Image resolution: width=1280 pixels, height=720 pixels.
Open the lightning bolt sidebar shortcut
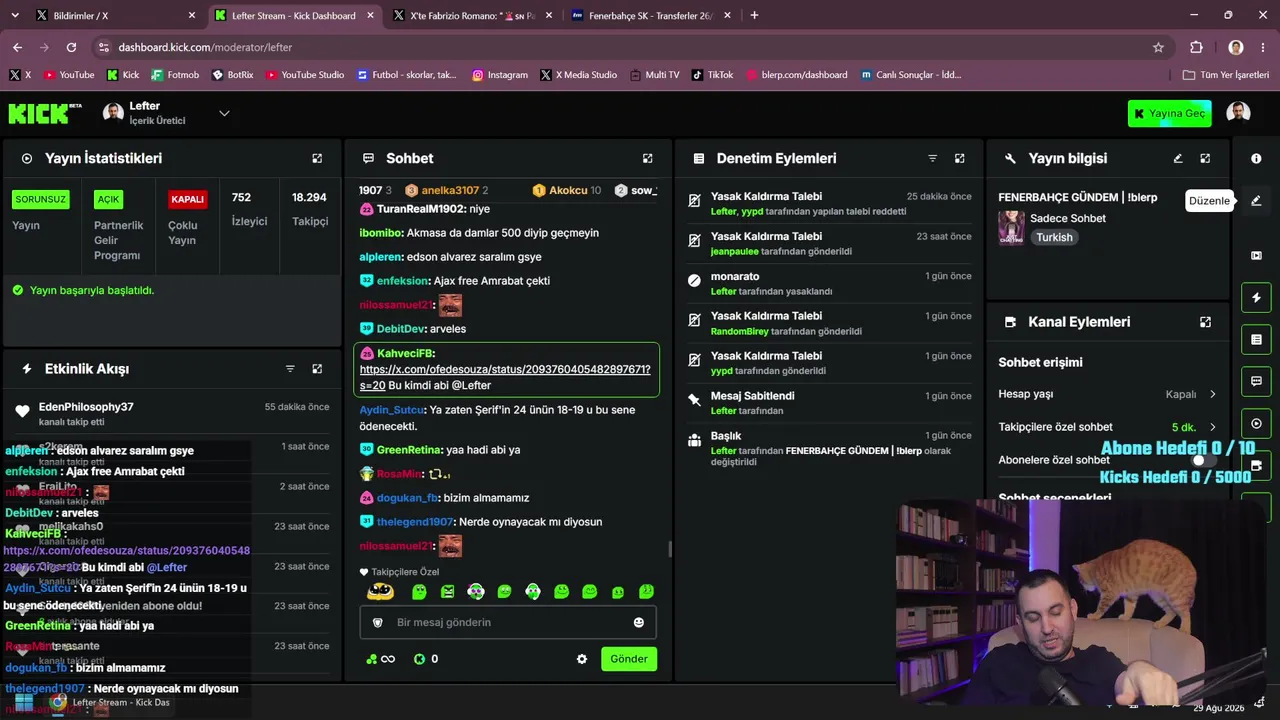(x=1256, y=298)
